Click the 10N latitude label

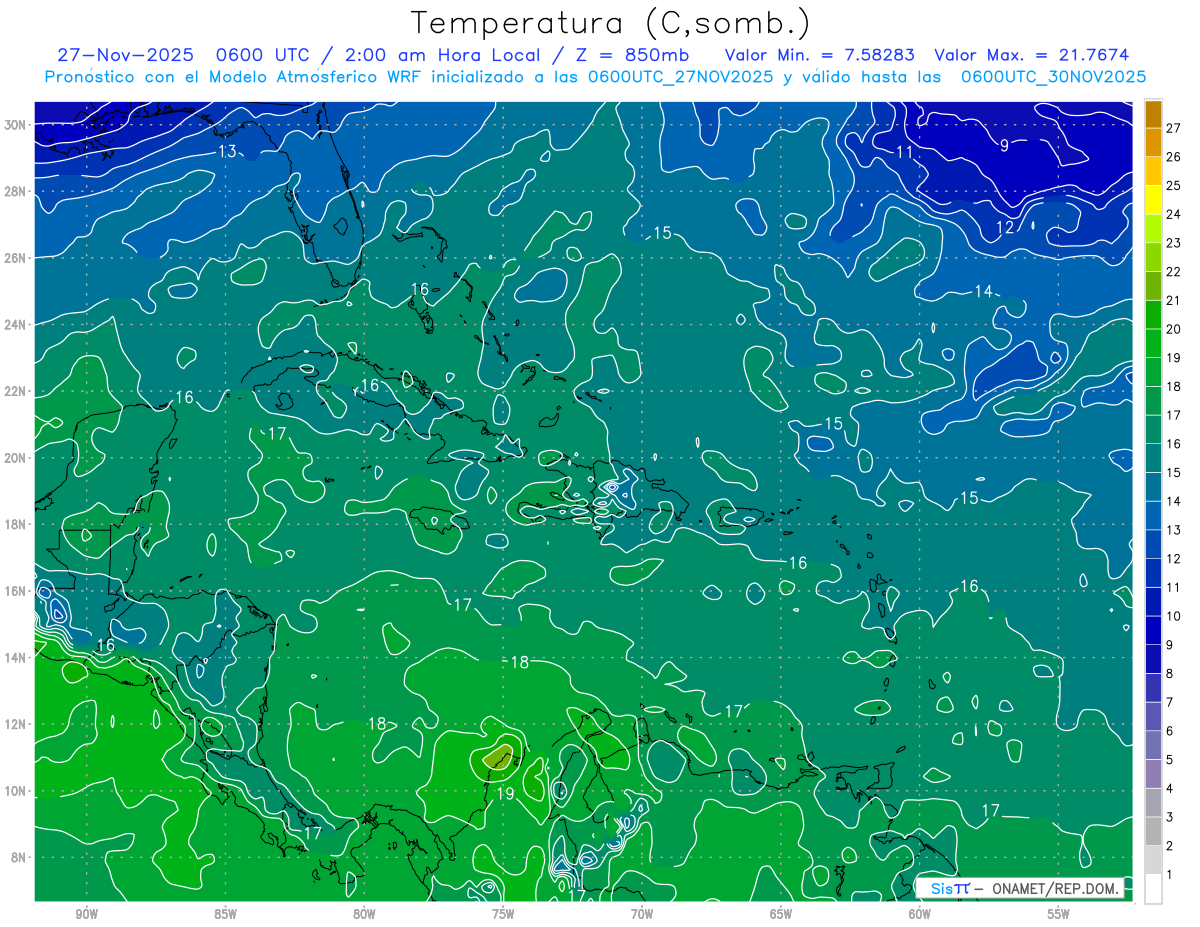click(16, 791)
